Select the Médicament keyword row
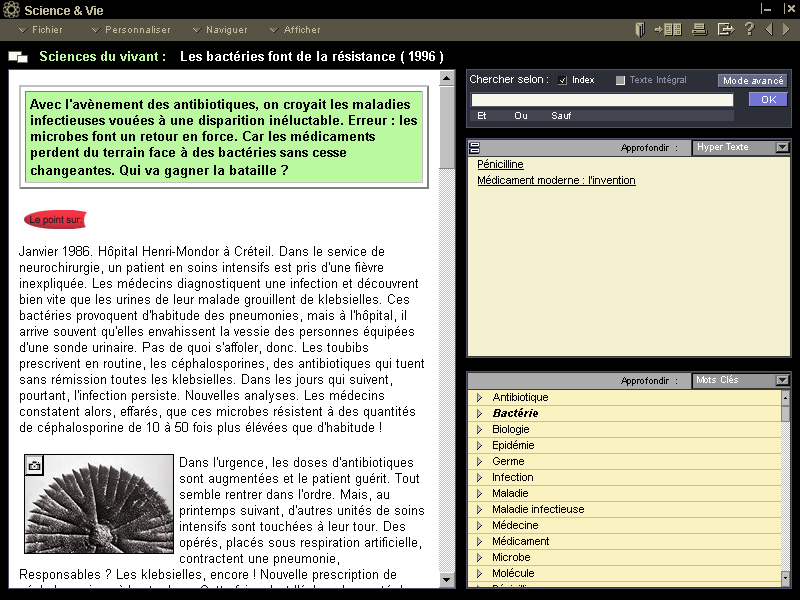This screenshot has height=600, width=800. pos(625,542)
